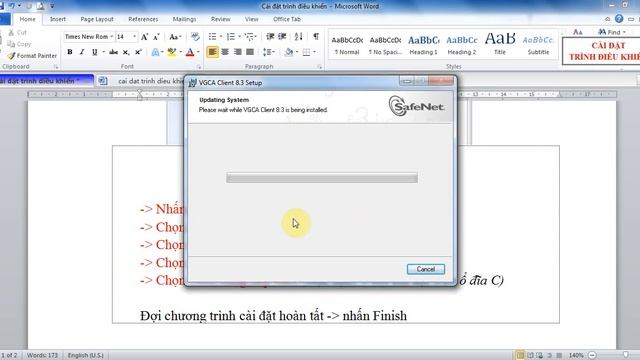Apply the Heading 2 style
Viewport: 640px width, 360px height.
pos(462,45)
